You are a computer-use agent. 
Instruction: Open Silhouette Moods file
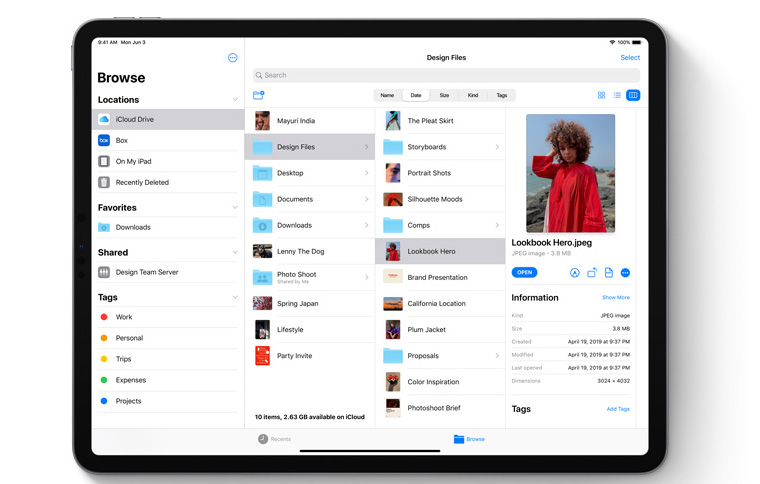441,199
